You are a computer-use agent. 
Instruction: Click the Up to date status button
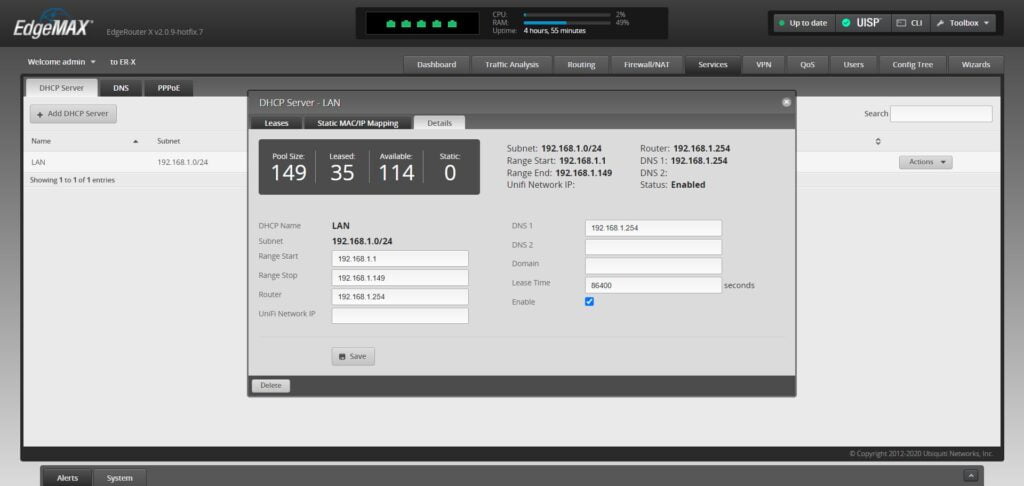(803, 23)
